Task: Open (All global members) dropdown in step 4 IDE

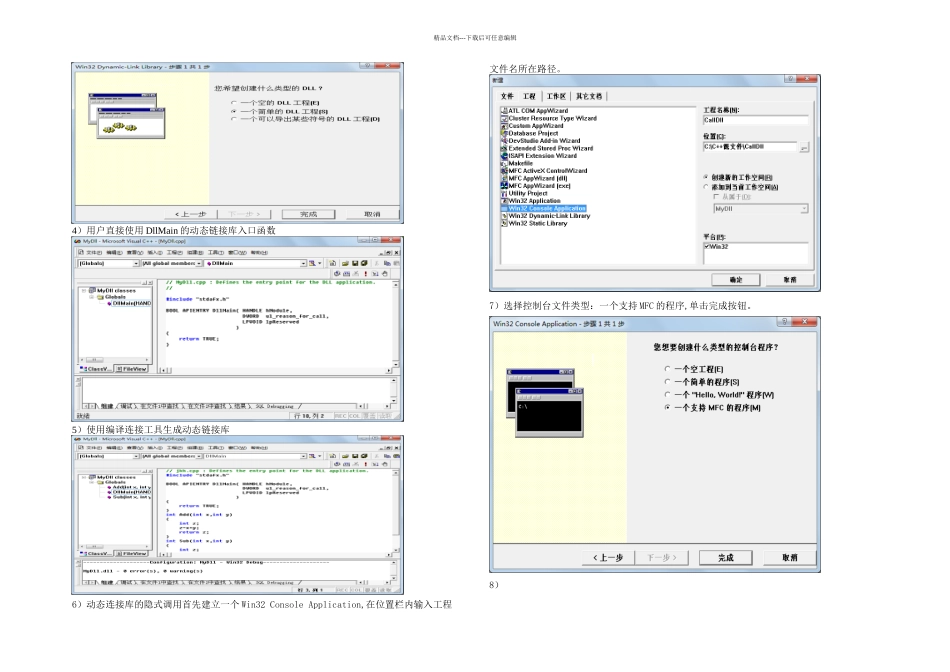Action: pyautogui.click(x=199, y=263)
